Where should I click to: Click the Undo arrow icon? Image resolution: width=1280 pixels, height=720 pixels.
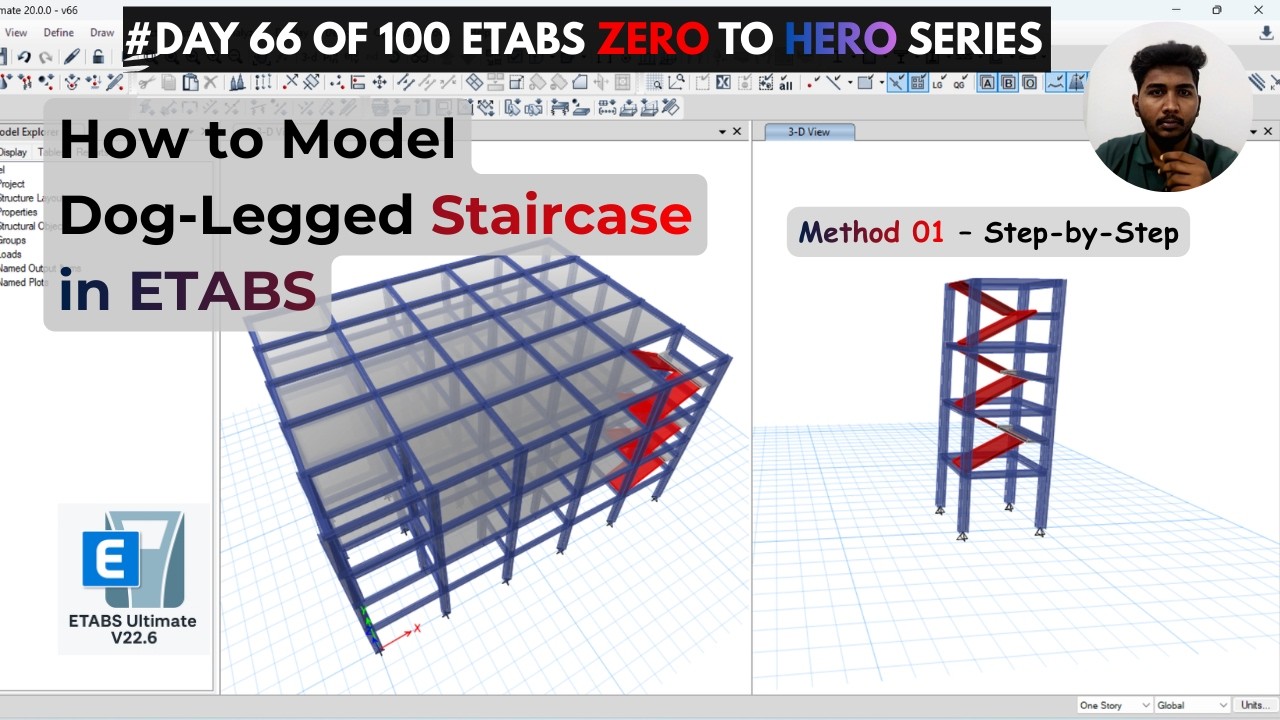(x=24, y=57)
